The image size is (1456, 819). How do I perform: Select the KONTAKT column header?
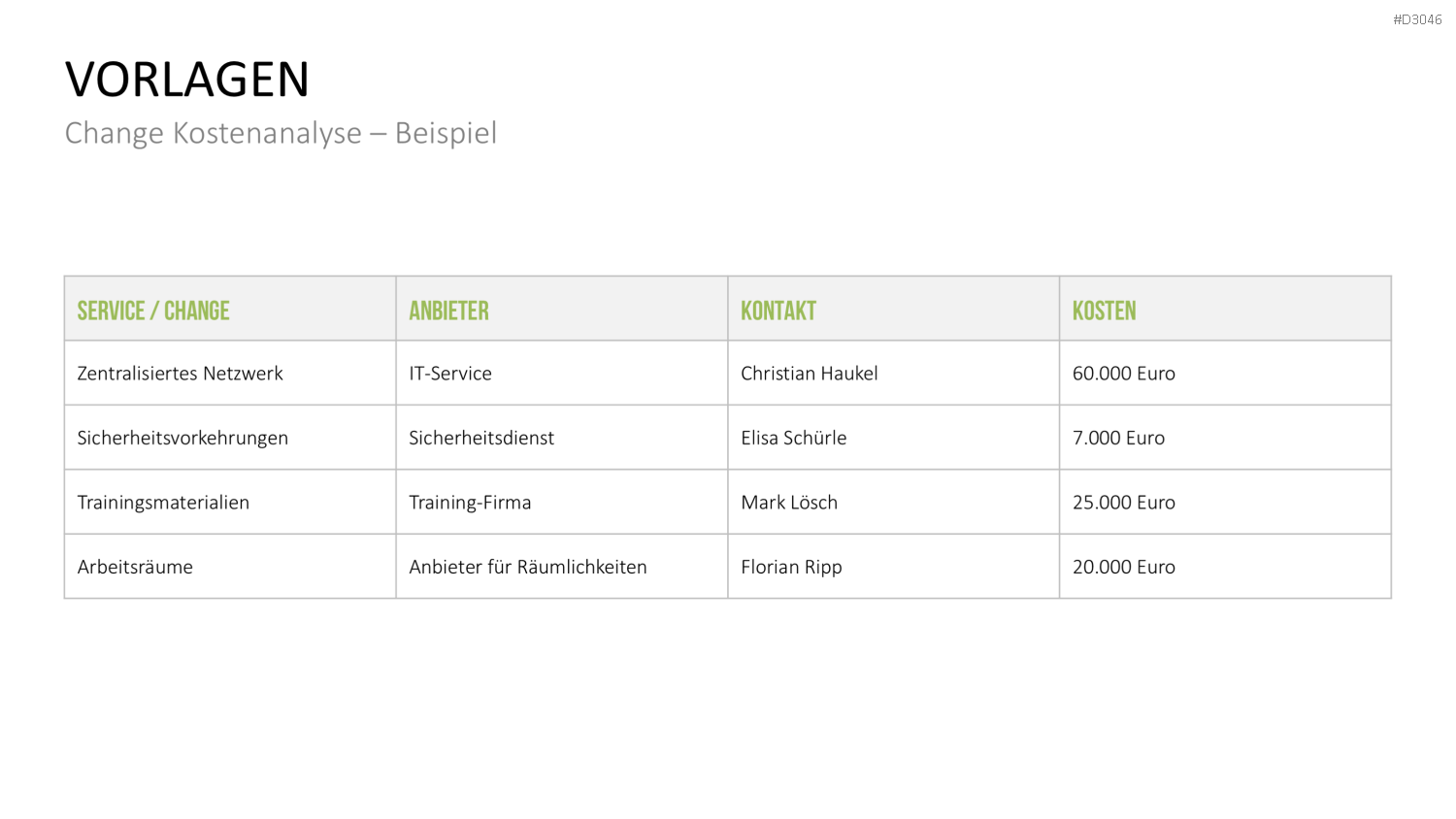894,309
